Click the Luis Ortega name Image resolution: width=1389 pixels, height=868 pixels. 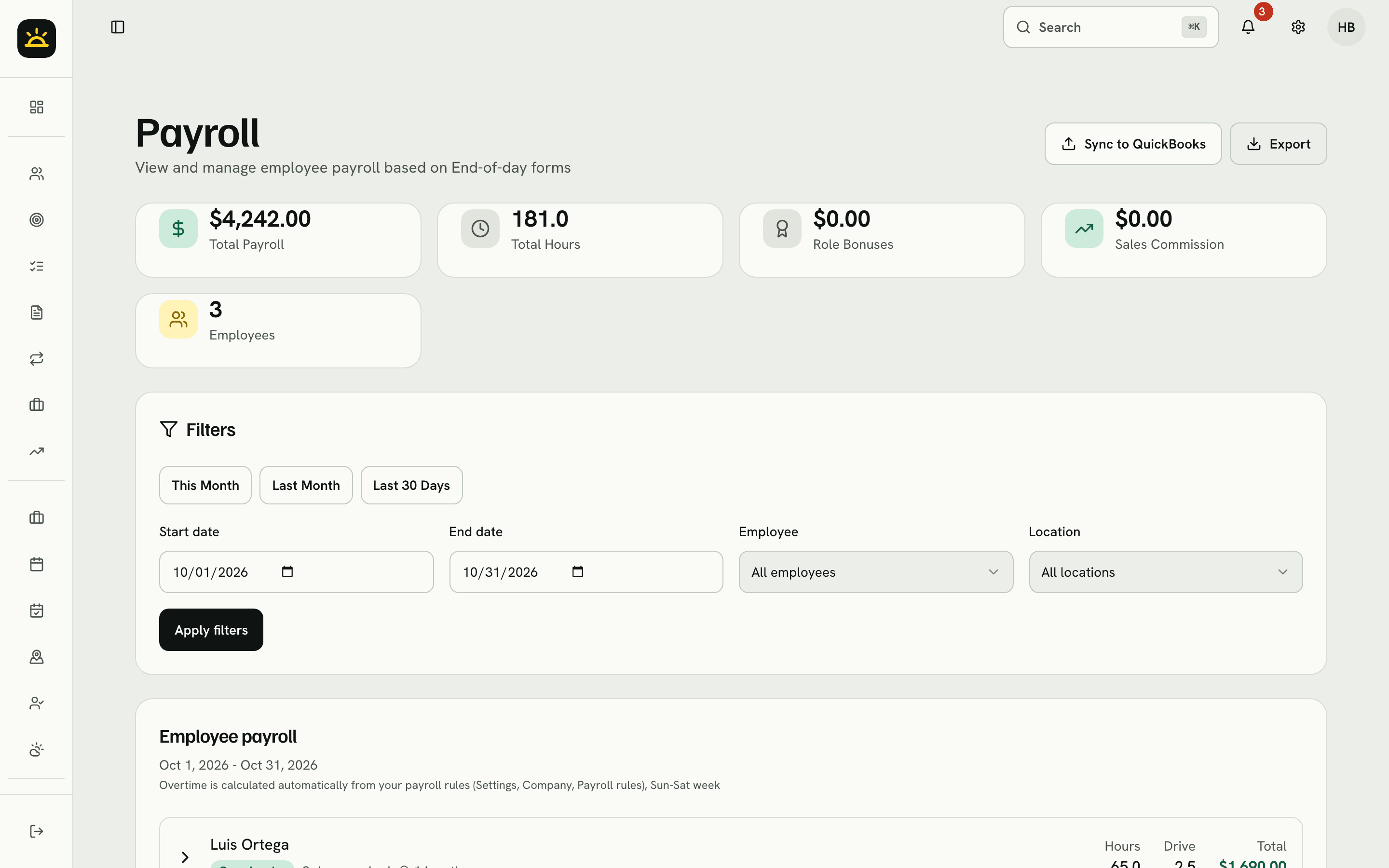pyautogui.click(x=249, y=844)
